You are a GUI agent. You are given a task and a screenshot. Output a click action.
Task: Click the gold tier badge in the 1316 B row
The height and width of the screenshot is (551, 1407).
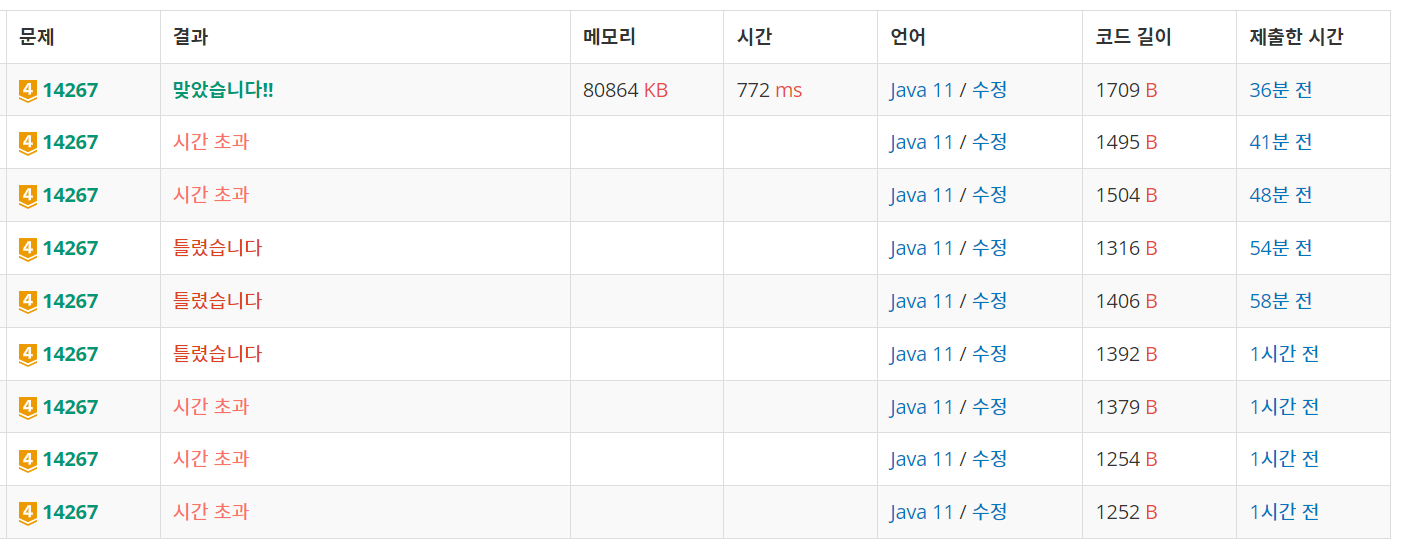pos(28,248)
